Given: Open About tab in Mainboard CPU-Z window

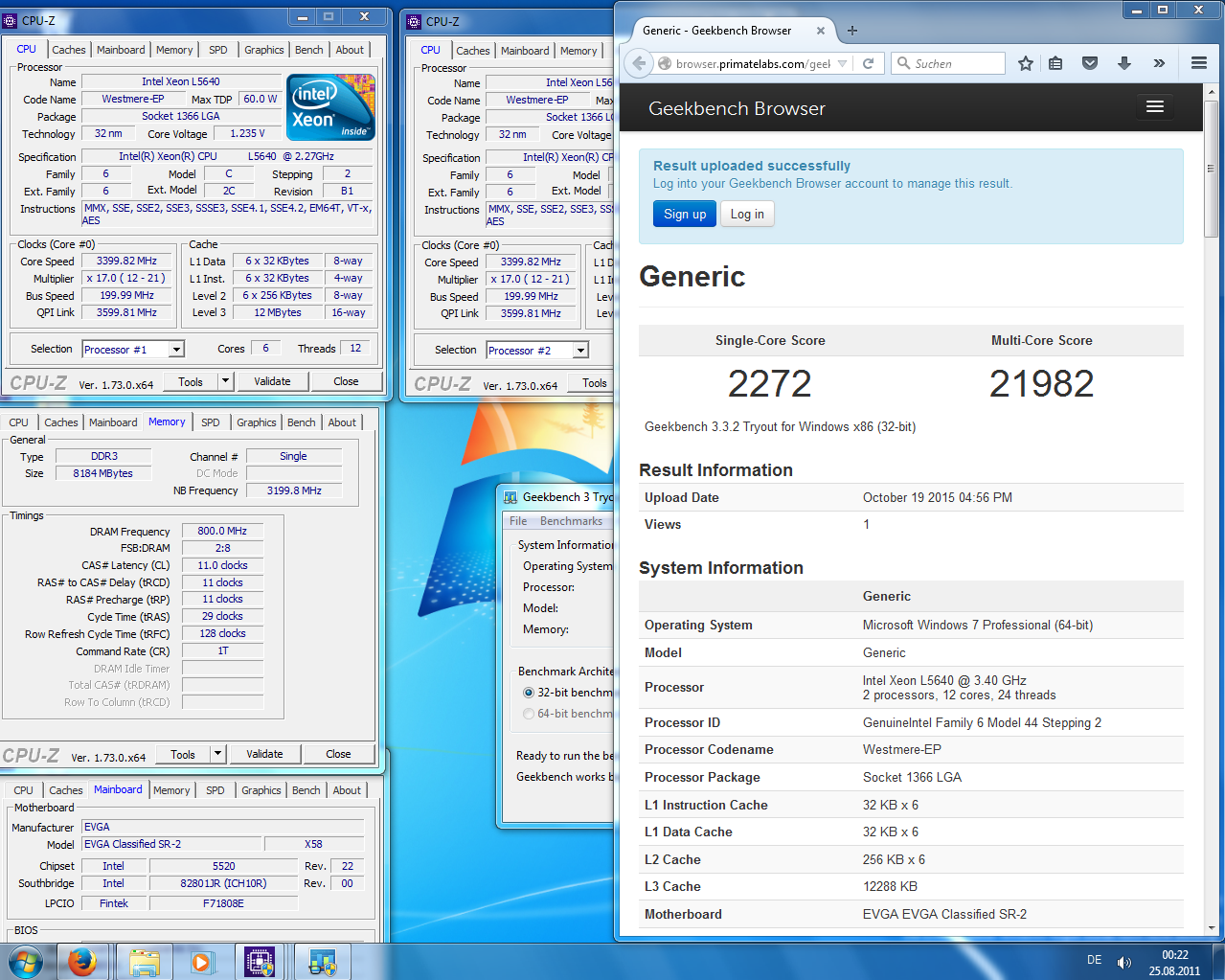Looking at the screenshot, I should [347, 790].
